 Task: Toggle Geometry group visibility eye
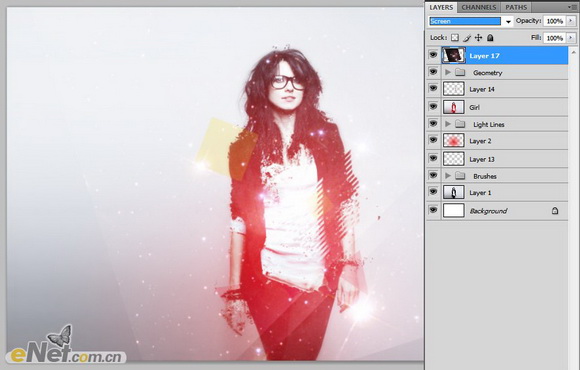click(433, 71)
